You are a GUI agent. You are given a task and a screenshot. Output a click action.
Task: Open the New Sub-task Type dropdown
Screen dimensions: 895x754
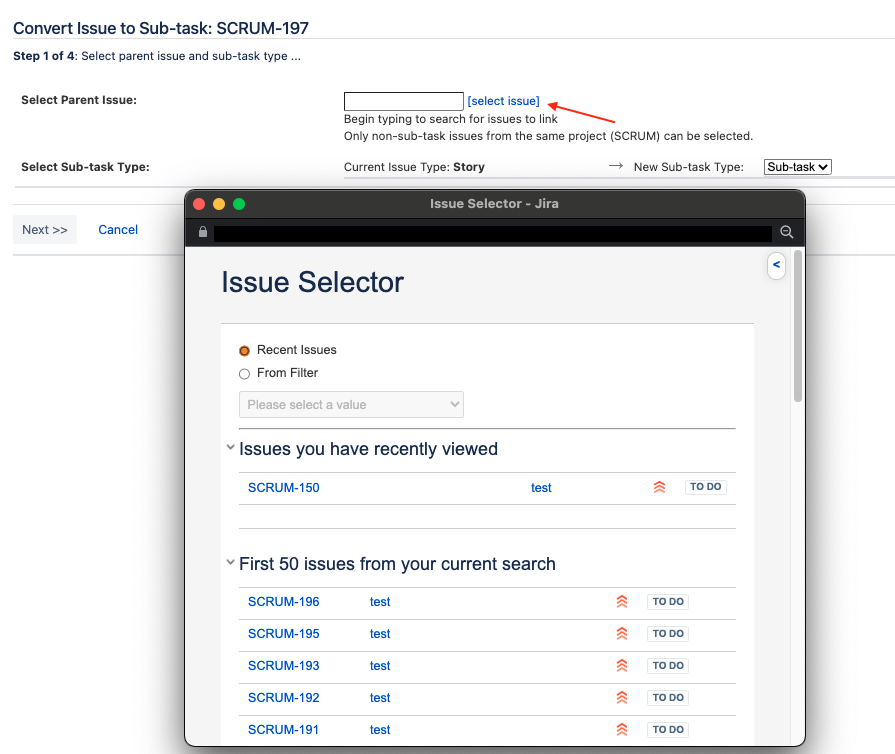point(797,166)
